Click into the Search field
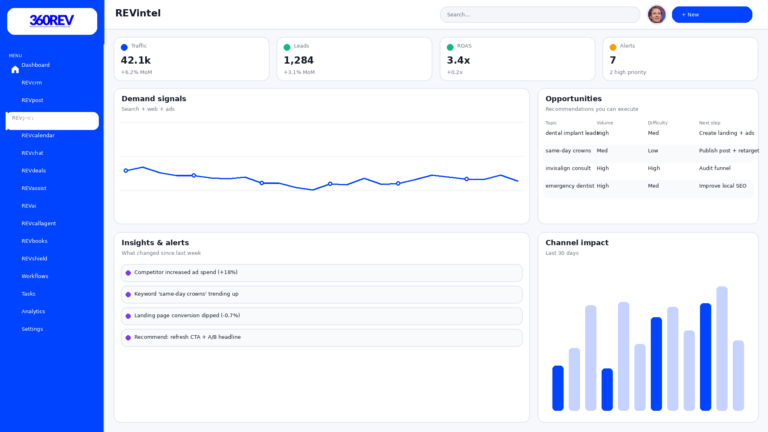The width and height of the screenshot is (768, 432). (x=540, y=15)
